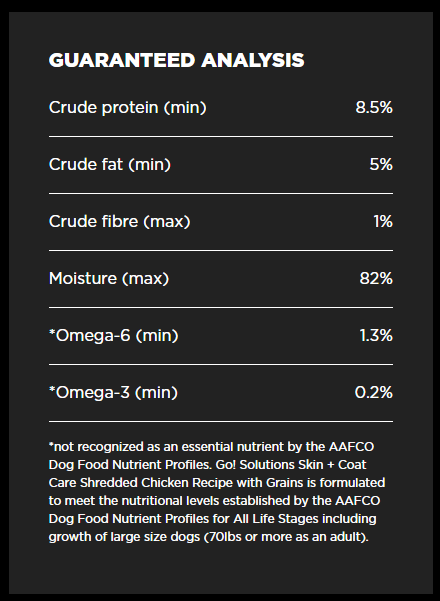Click the 'All Life Stages' text in the footnote

pos(276,519)
